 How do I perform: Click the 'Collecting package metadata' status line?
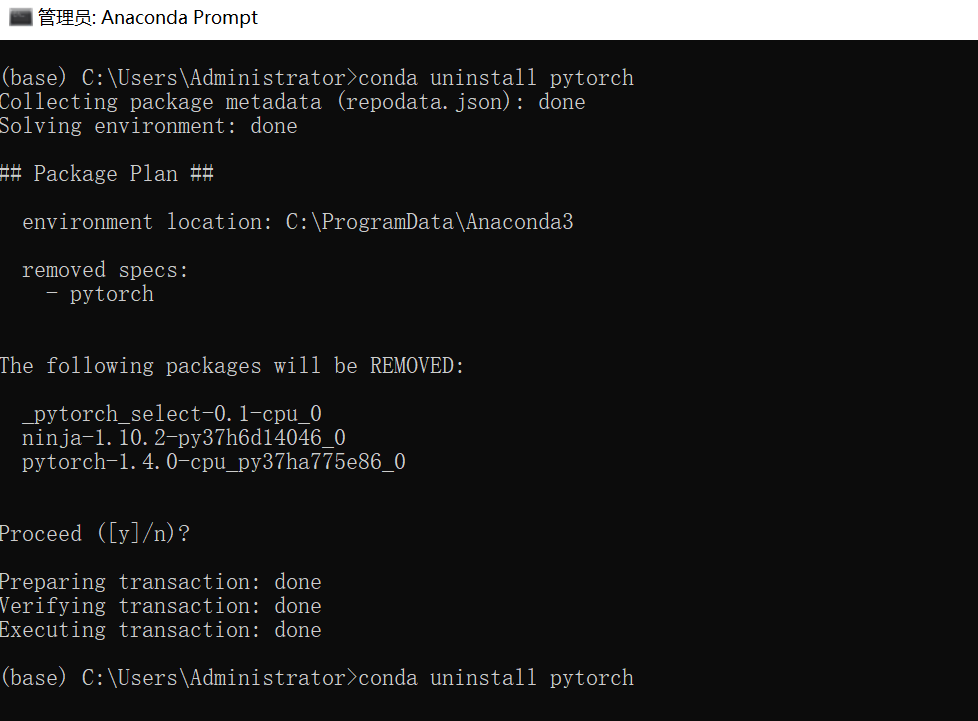[x=292, y=101]
